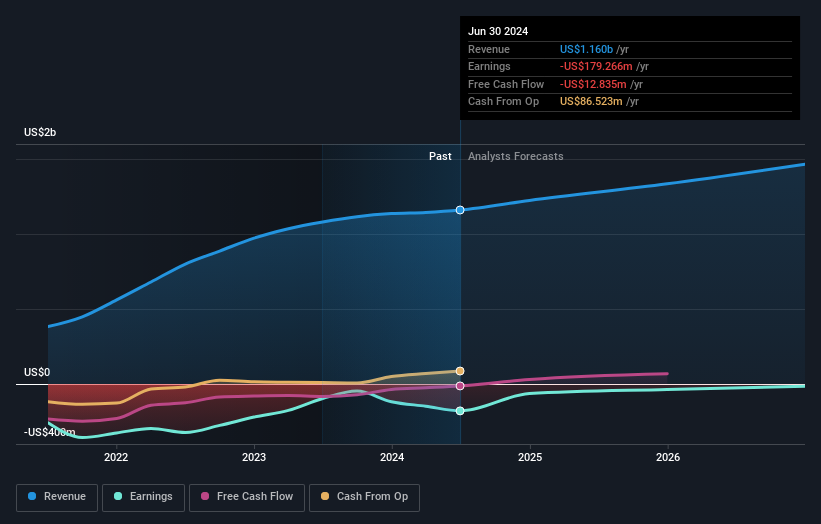Toggle the Earnings legend button
This screenshot has height=524, width=821.
click(x=143, y=497)
